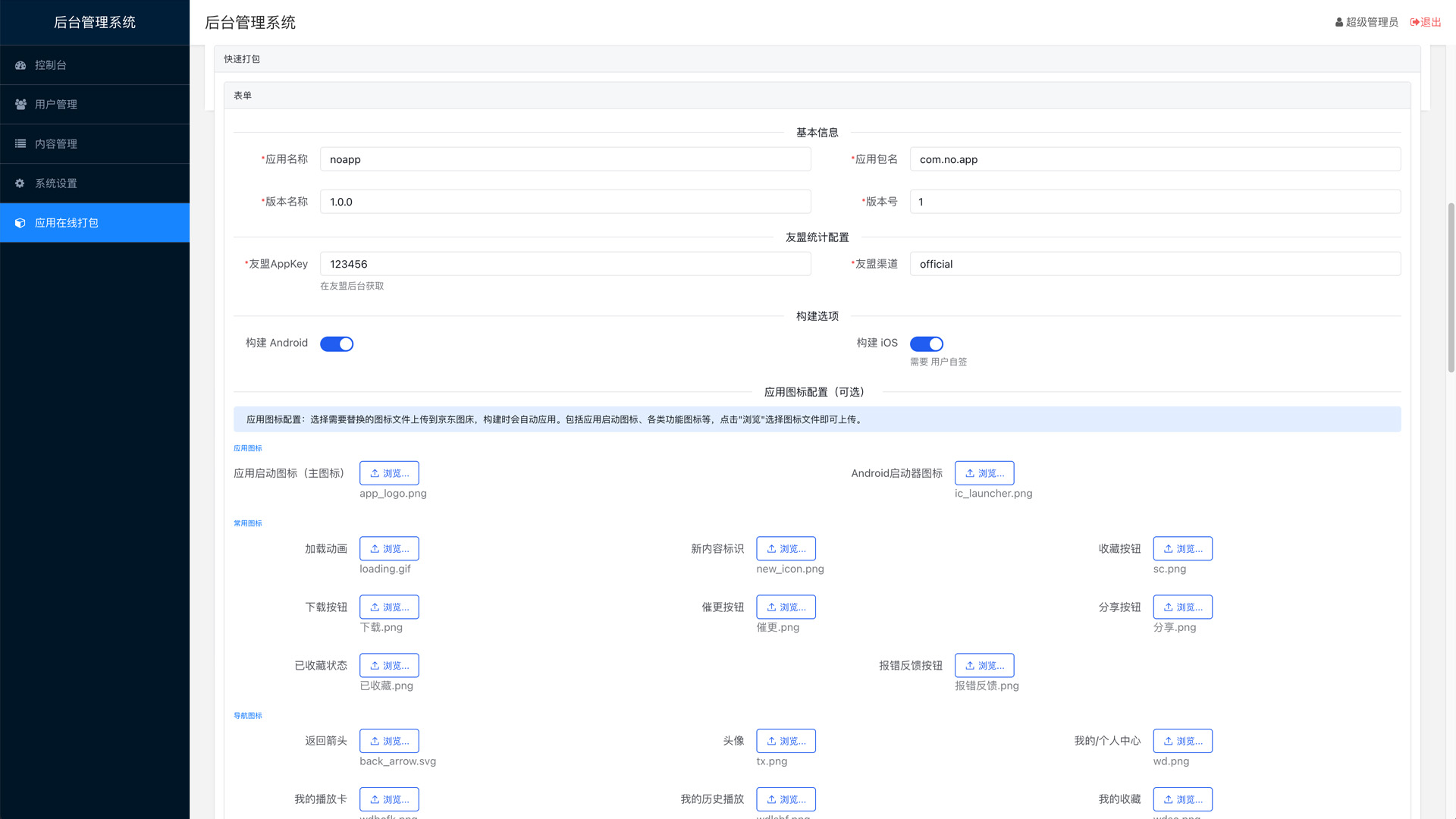This screenshot has height=819, width=1456.
Task: Click the user icon beside 超级管理员
Action: [1338, 22]
